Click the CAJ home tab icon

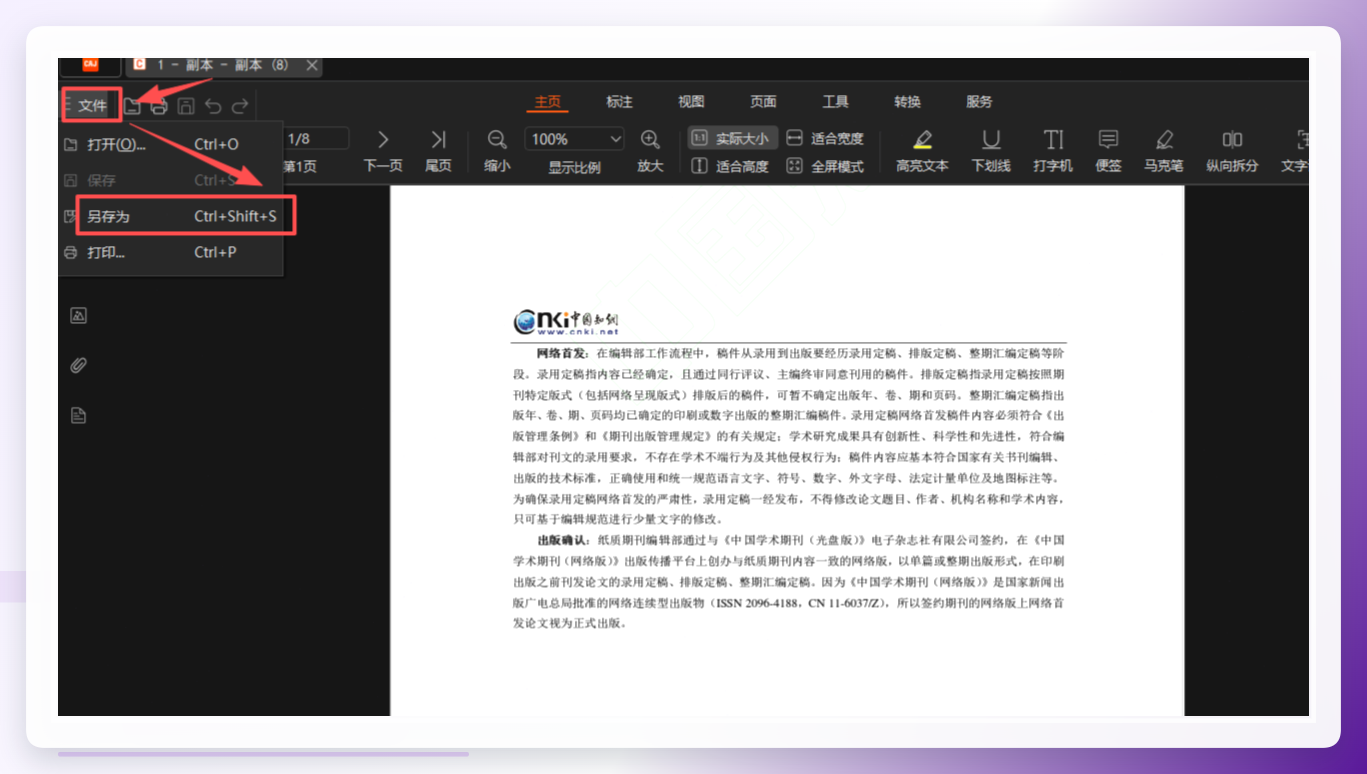[x=90, y=66]
